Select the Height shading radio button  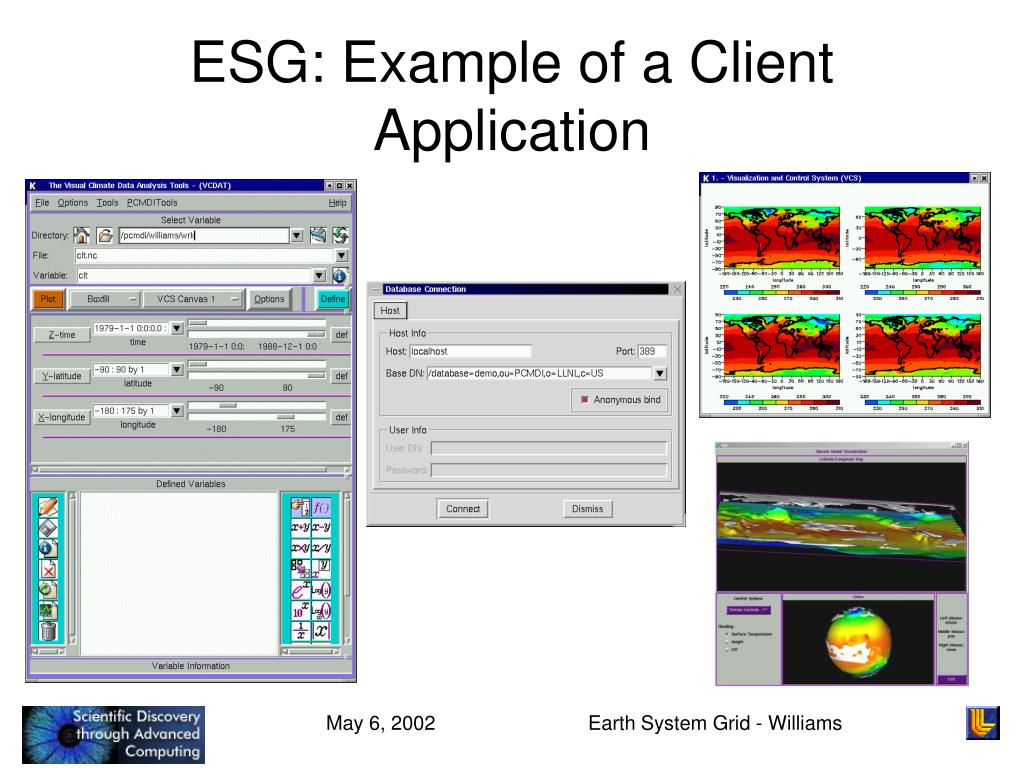pyautogui.click(x=727, y=642)
